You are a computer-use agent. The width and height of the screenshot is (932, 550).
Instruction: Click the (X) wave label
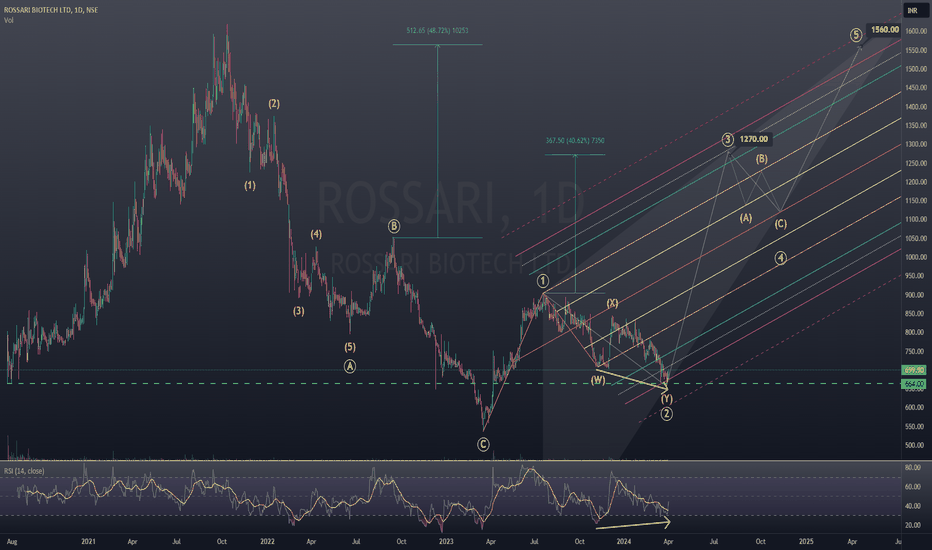tap(612, 303)
